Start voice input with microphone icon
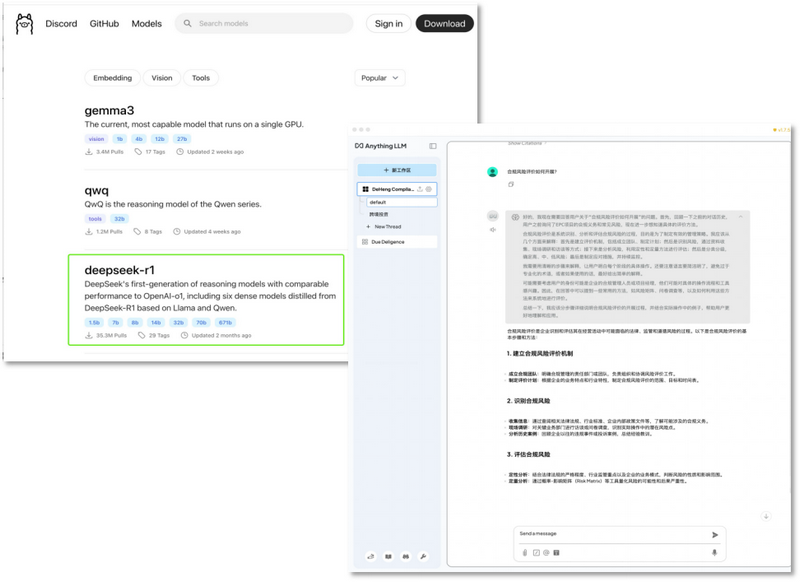The image size is (800, 582). tap(714, 552)
